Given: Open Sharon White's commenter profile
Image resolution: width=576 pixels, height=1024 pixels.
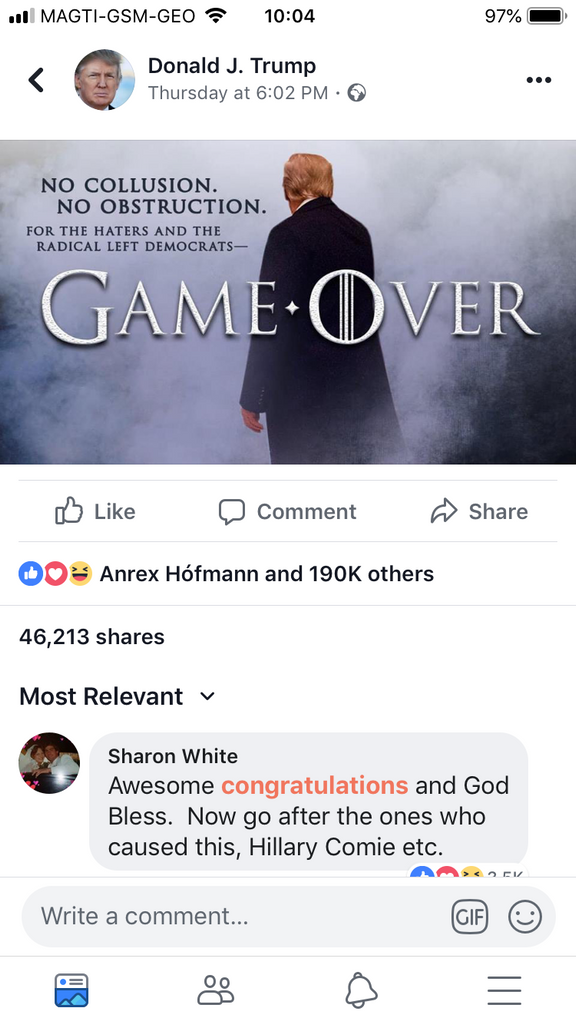Looking at the screenshot, I should tap(49, 763).
